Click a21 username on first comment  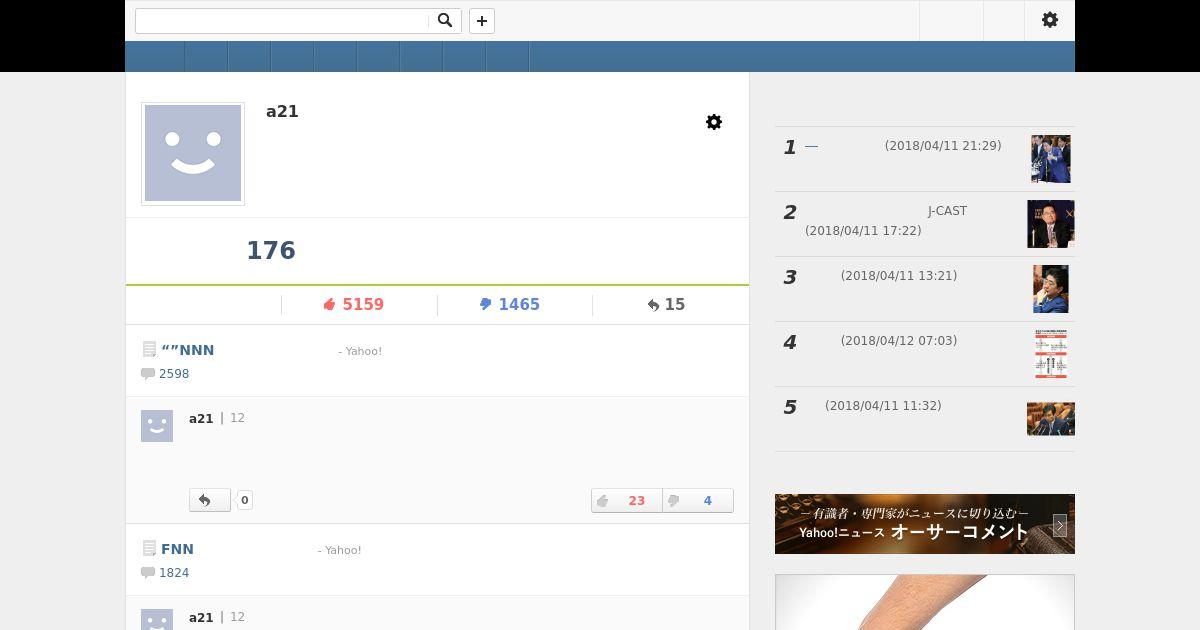click(x=201, y=418)
